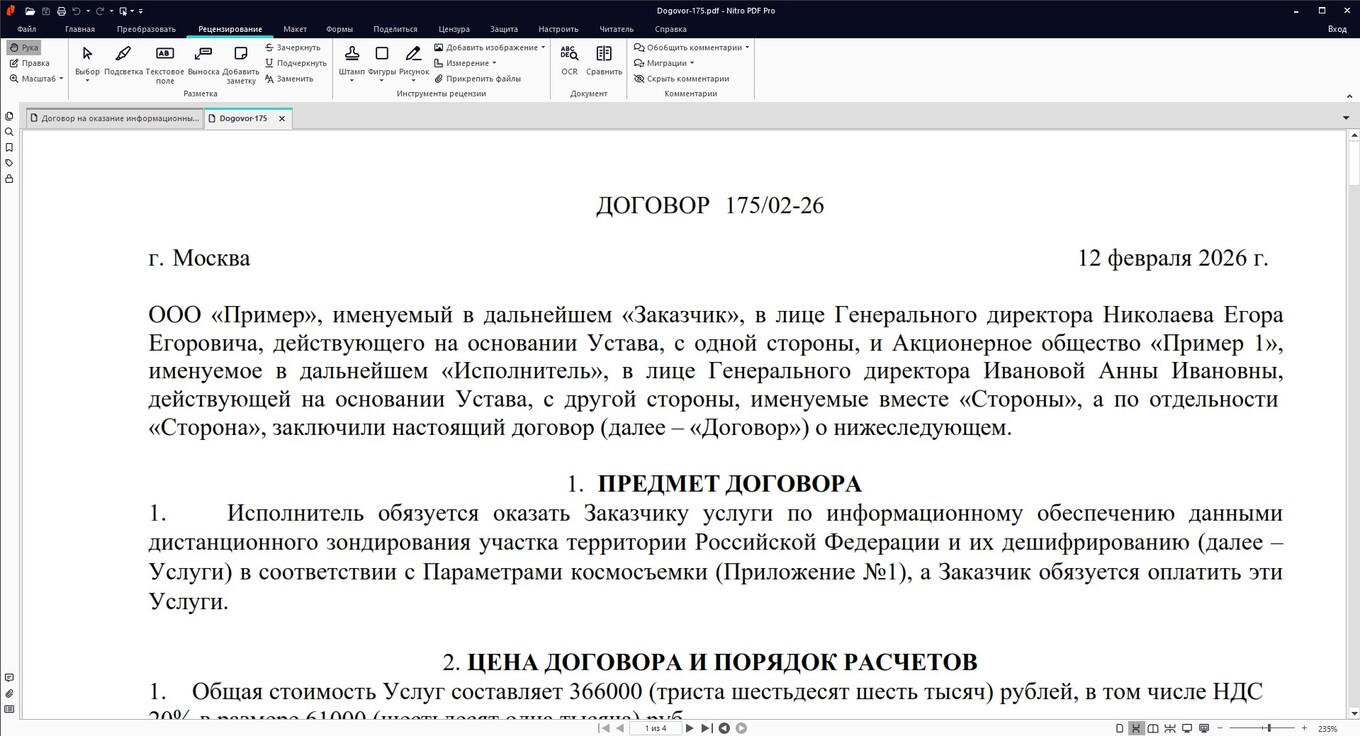Close the Dogovor-175 document tab
Image resolution: width=1360 pixels, height=736 pixels.
pos(282,118)
